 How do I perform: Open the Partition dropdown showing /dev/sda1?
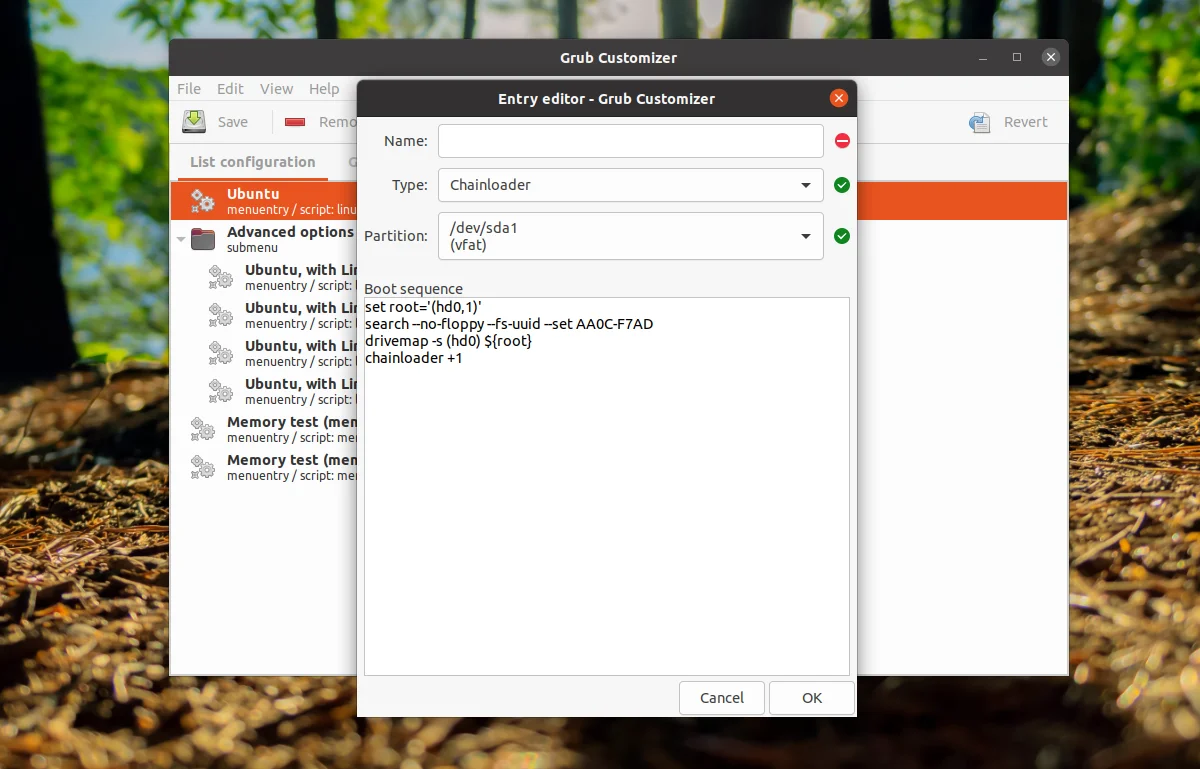(x=631, y=236)
